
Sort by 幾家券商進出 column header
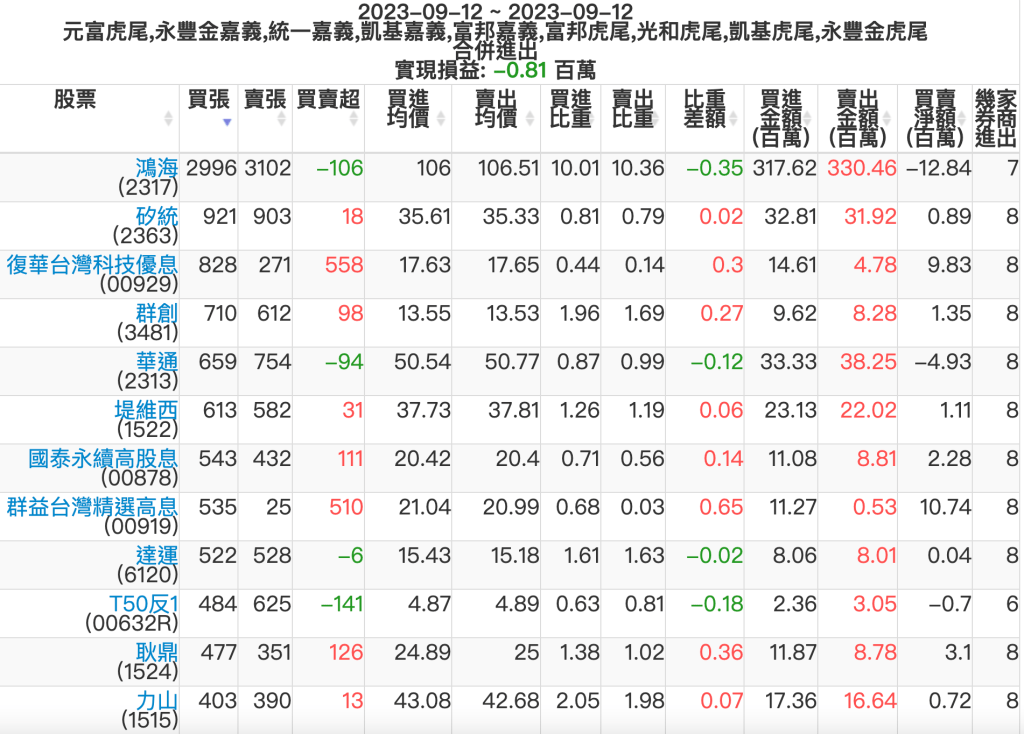[x=996, y=118]
